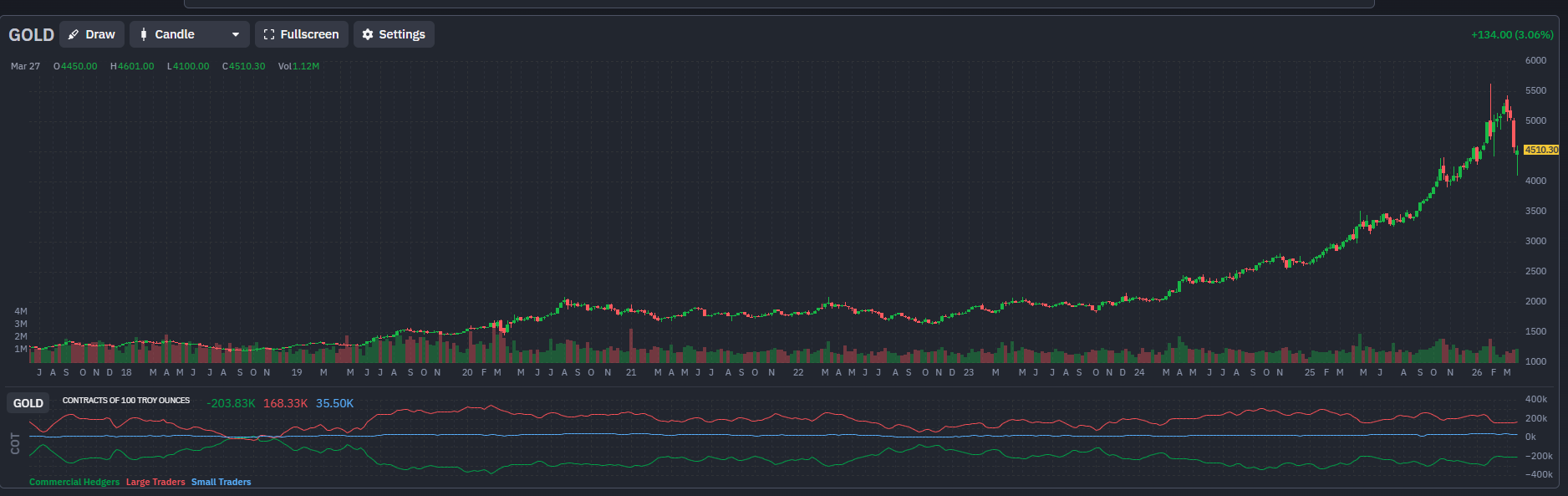Screen dimensions: 1568x496
Task: Click the candlestick icon in the chart type selector
Action: (144, 34)
